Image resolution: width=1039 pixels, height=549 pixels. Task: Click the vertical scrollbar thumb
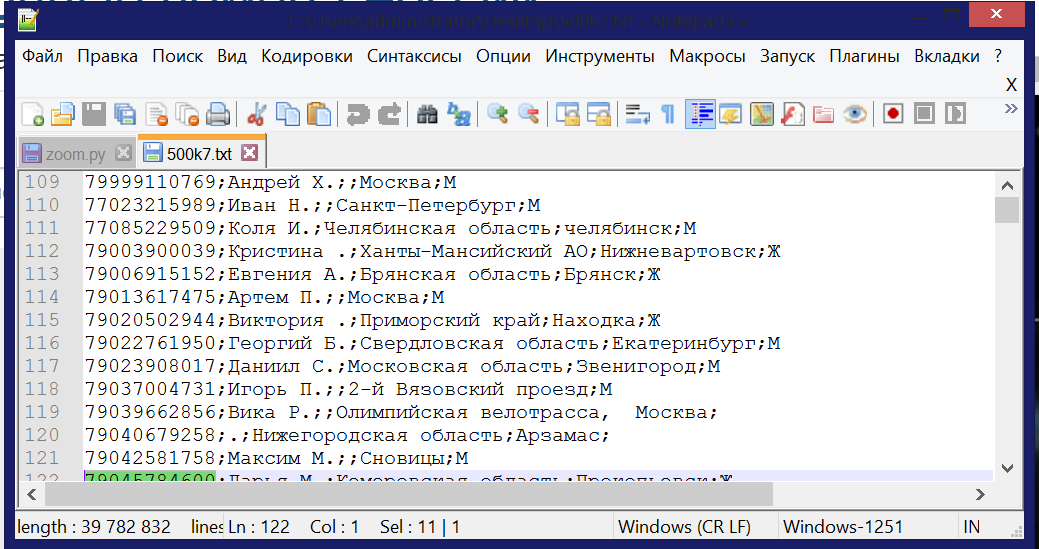(1007, 210)
